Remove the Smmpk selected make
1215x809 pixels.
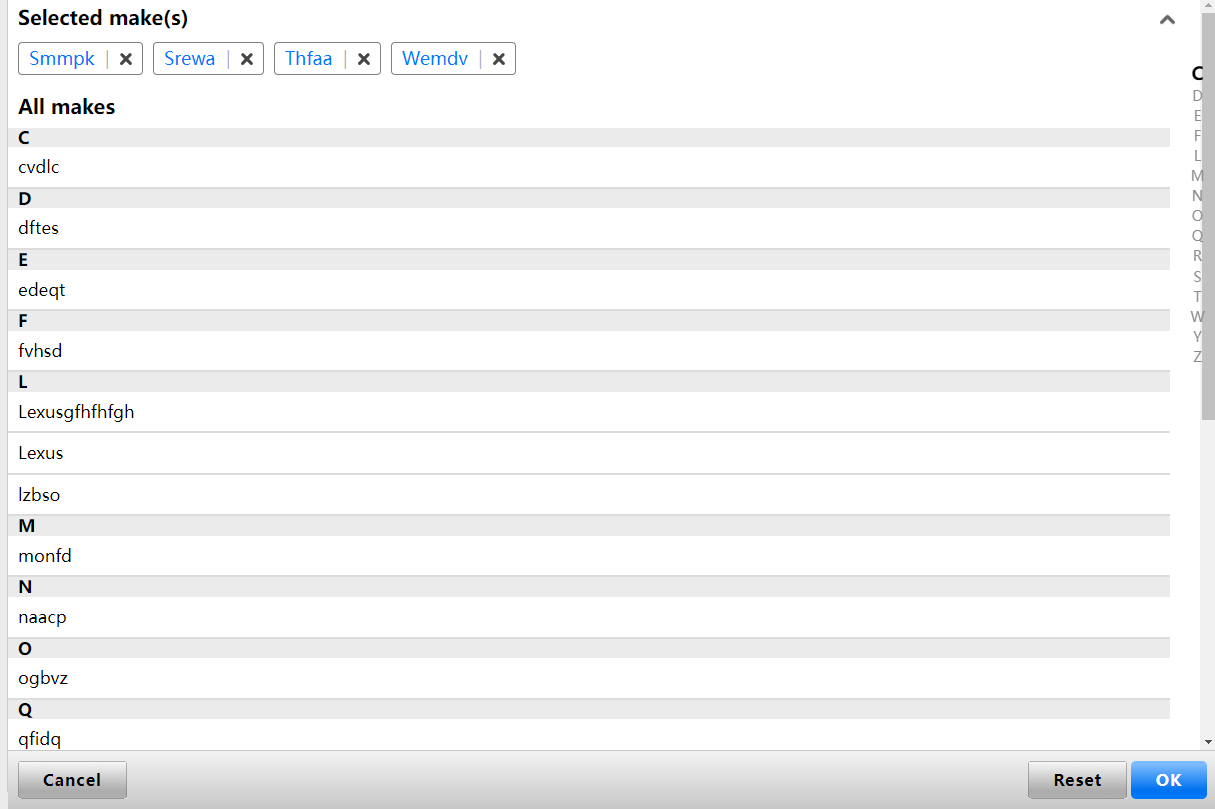(x=126, y=59)
